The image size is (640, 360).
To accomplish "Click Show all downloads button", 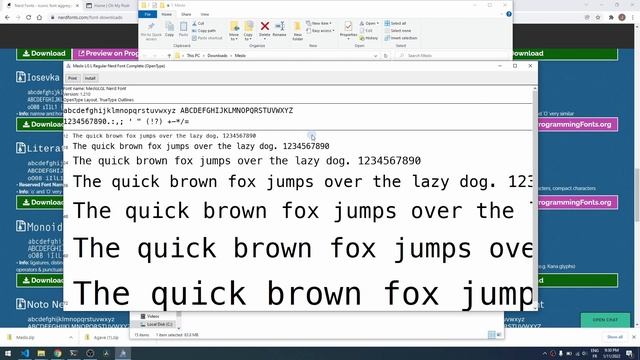I will (615, 337).
